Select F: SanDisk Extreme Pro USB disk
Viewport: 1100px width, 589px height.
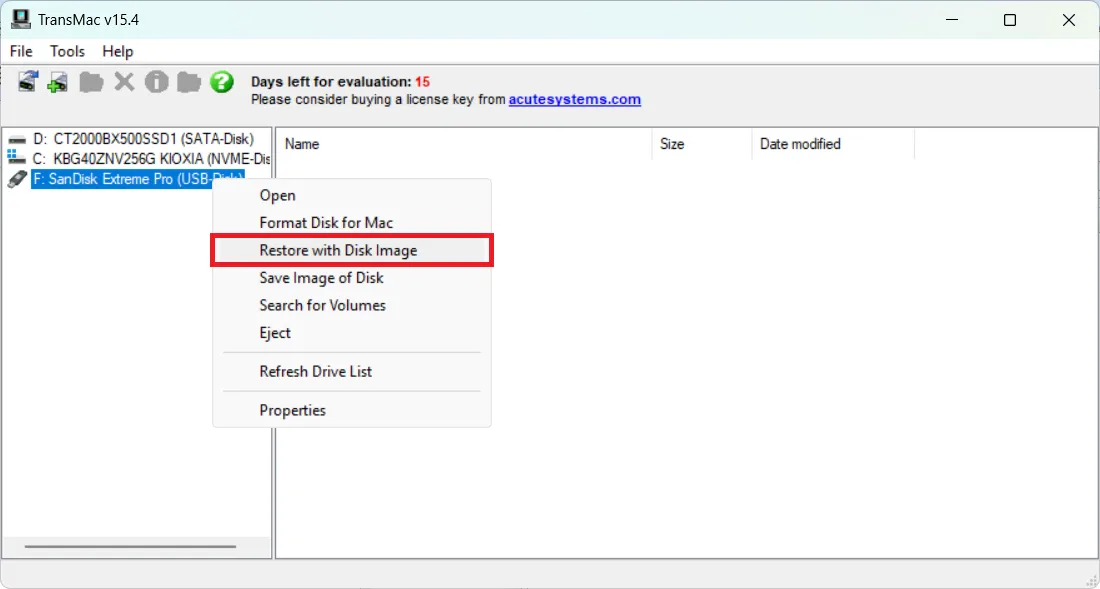tap(138, 180)
